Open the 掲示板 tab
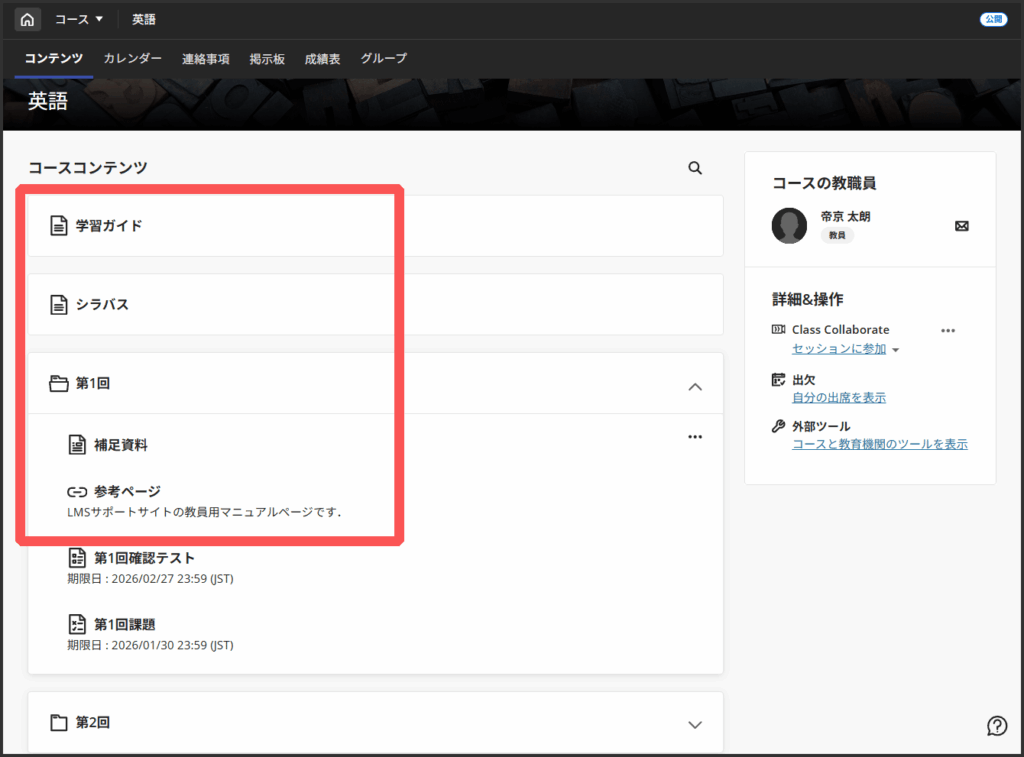Image resolution: width=1024 pixels, height=757 pixels. coord(267,59)
